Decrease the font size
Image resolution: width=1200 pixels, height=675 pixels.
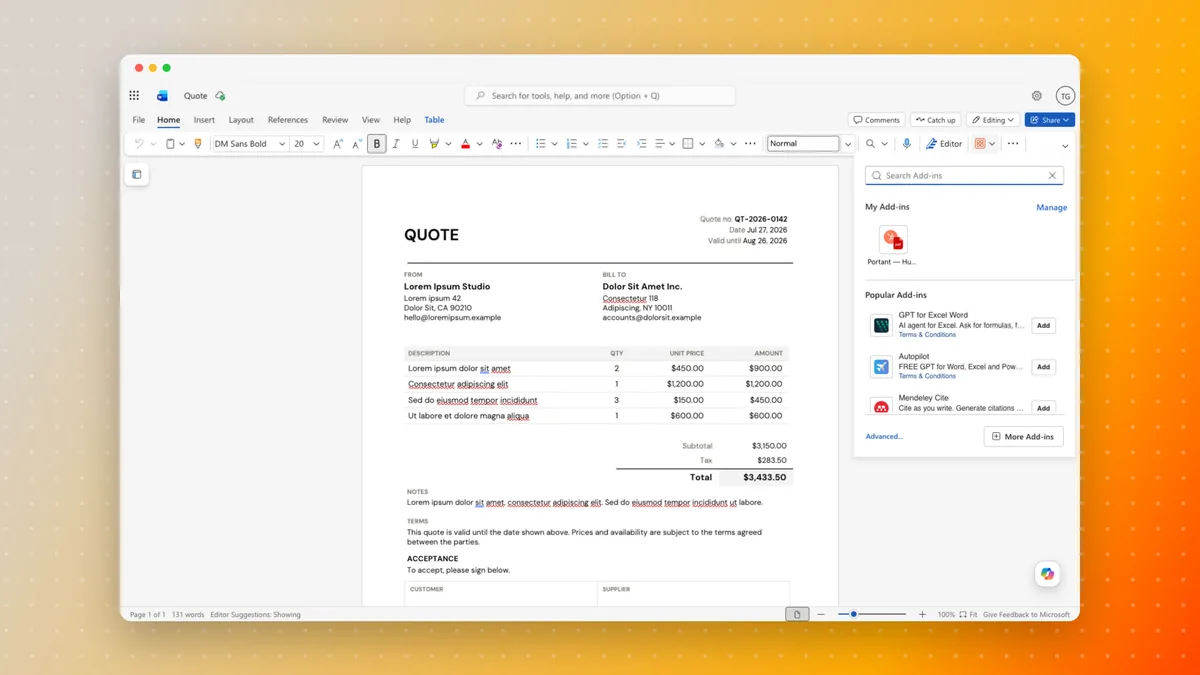357,144
